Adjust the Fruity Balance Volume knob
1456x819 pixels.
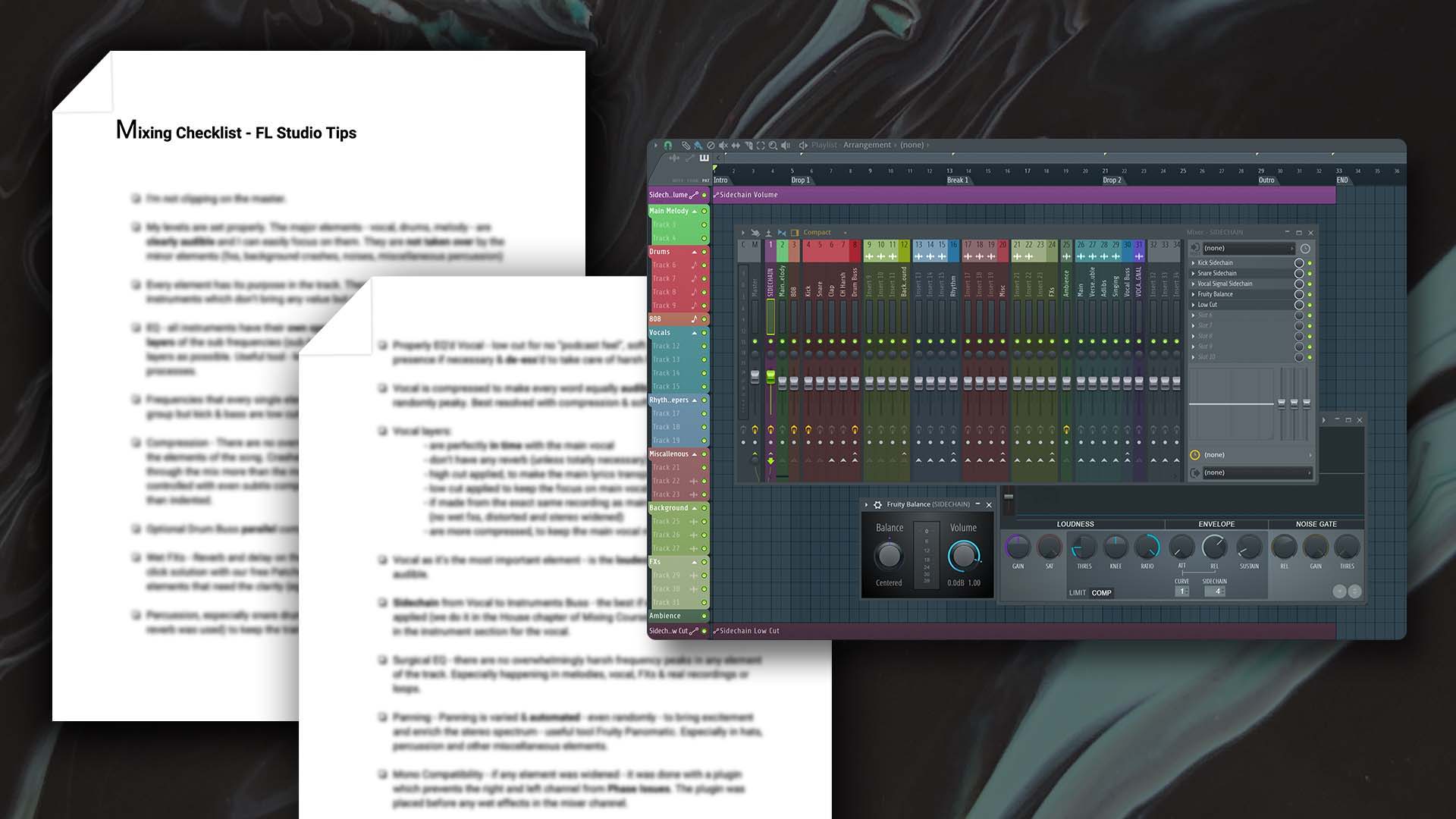(964, 556)
